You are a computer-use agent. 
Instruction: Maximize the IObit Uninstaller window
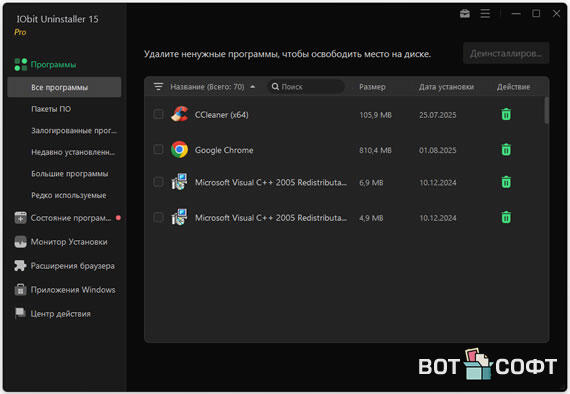536,13
